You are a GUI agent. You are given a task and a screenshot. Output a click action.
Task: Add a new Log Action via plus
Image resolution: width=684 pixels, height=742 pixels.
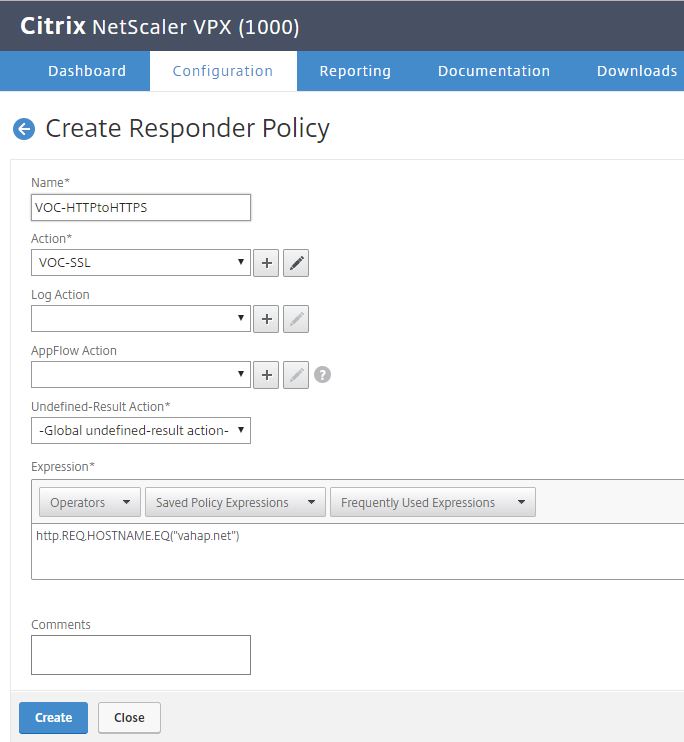pyautogui.click(x=266, y=319)
